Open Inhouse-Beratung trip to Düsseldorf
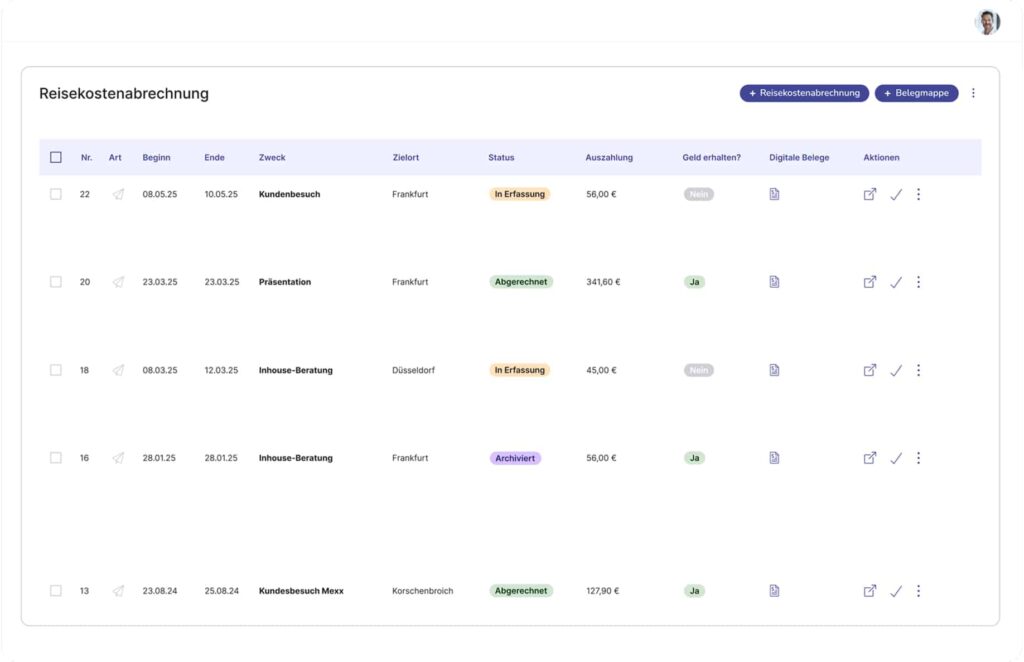1024x662 pixels. [x=295, y=370]
